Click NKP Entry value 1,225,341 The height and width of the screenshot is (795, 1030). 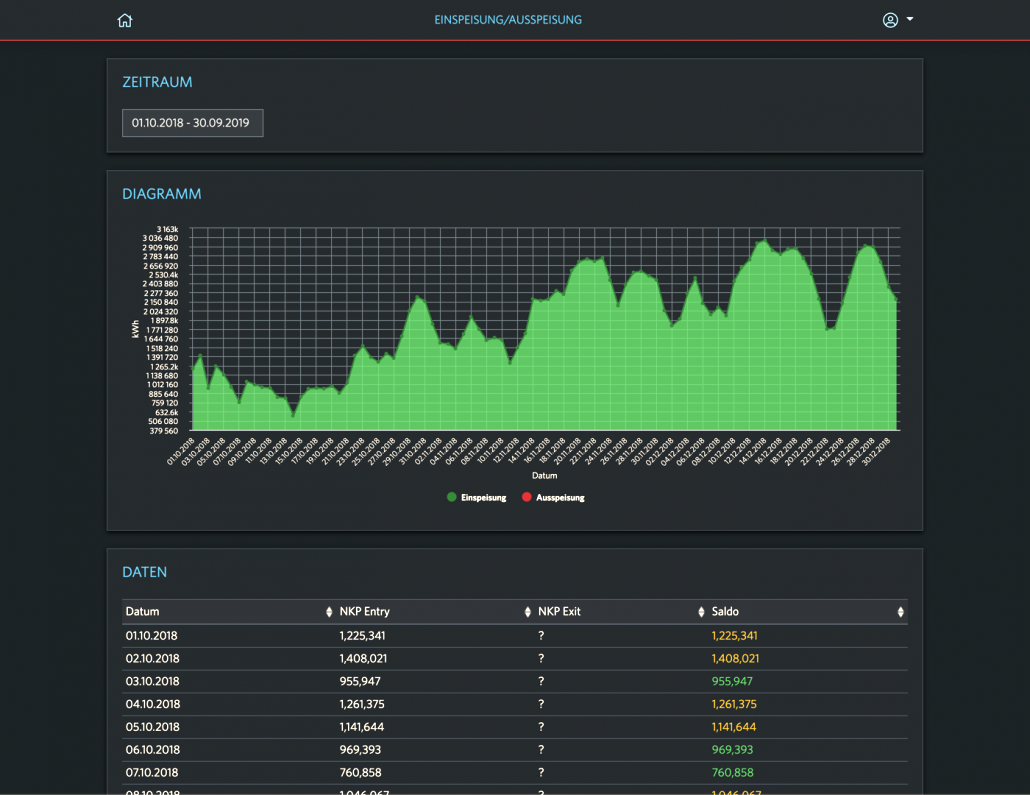363,636
